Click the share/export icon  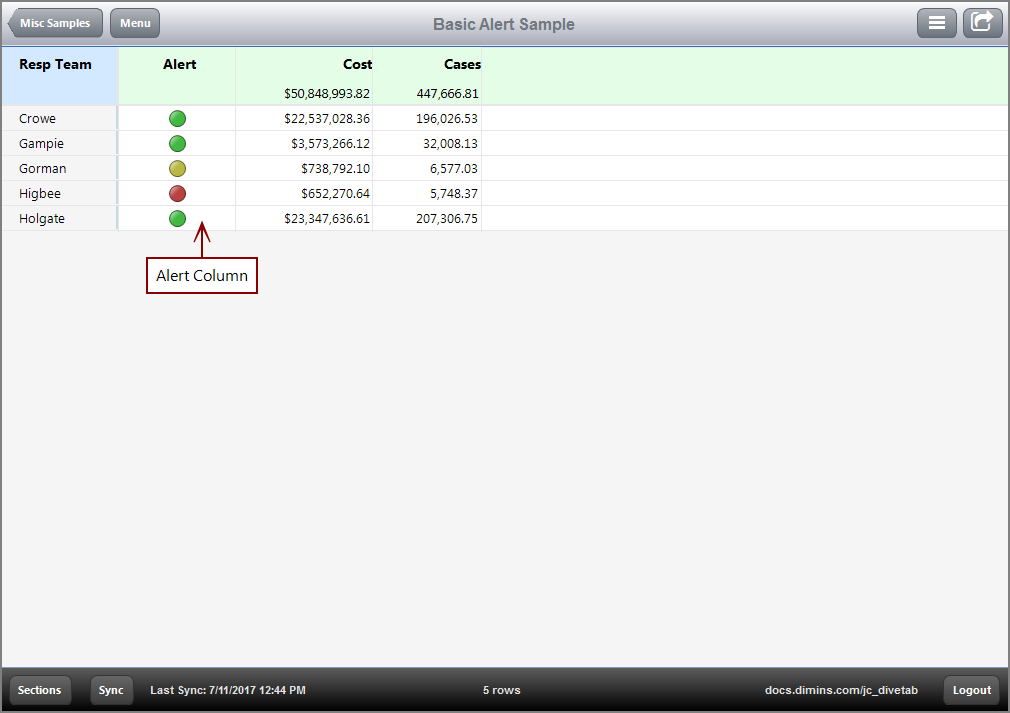click(982, 23)
